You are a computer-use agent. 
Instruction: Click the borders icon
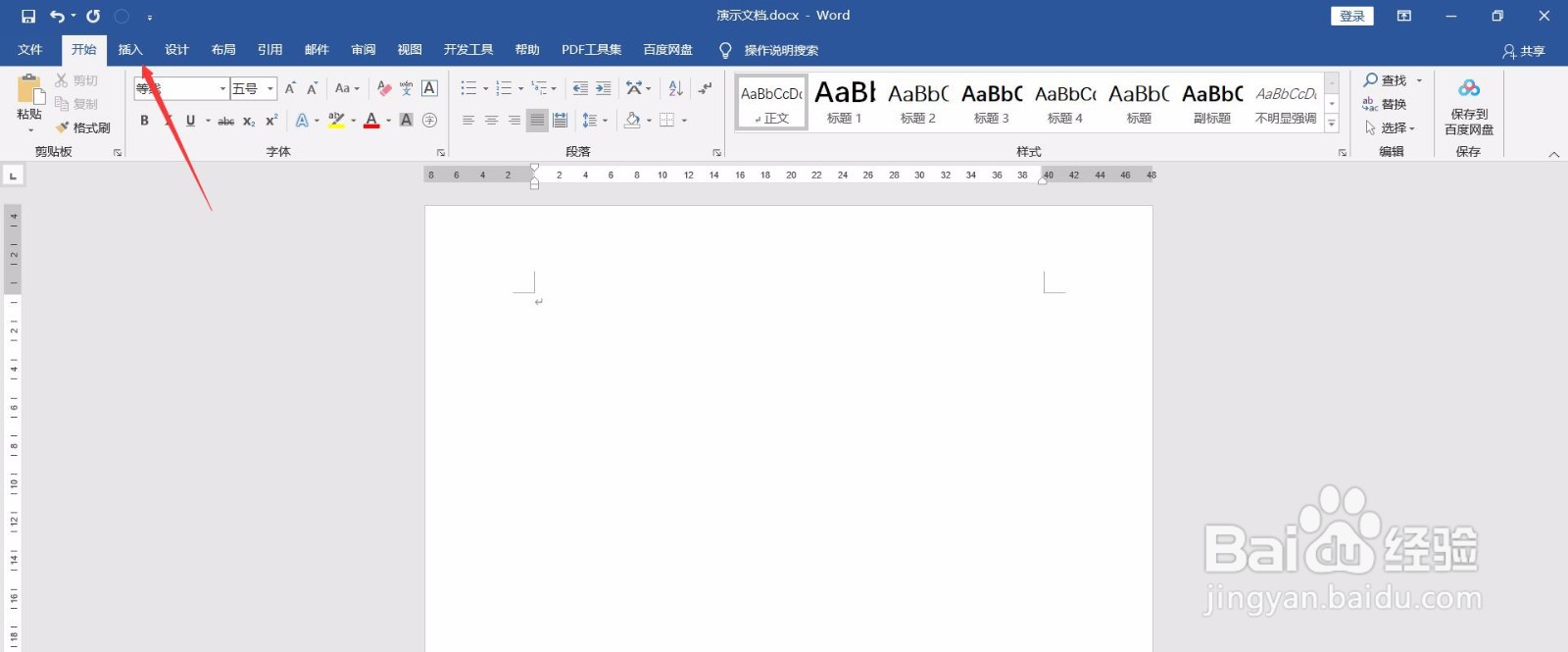(x=667, y=121)
